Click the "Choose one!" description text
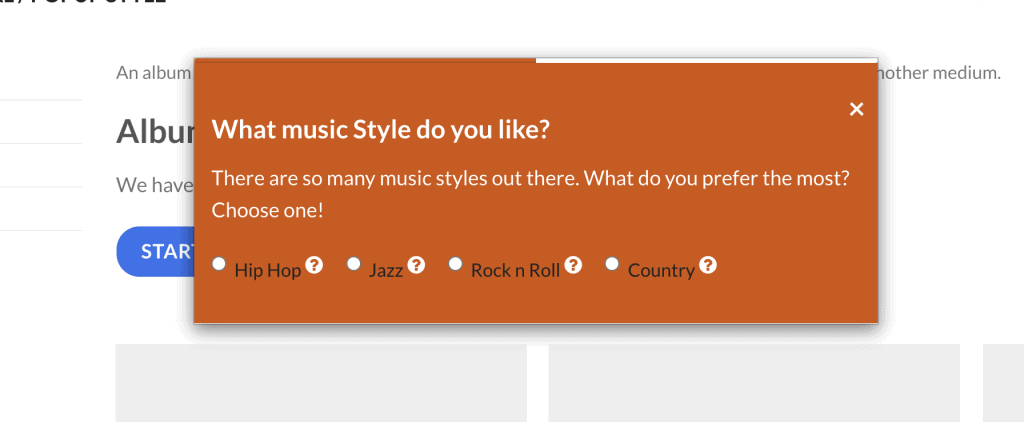1024x422 pixels. click(x=268, y=211)
